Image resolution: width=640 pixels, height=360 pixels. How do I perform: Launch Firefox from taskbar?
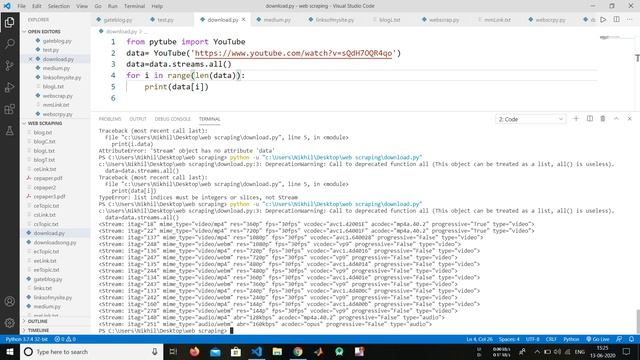tap(194, 351)
